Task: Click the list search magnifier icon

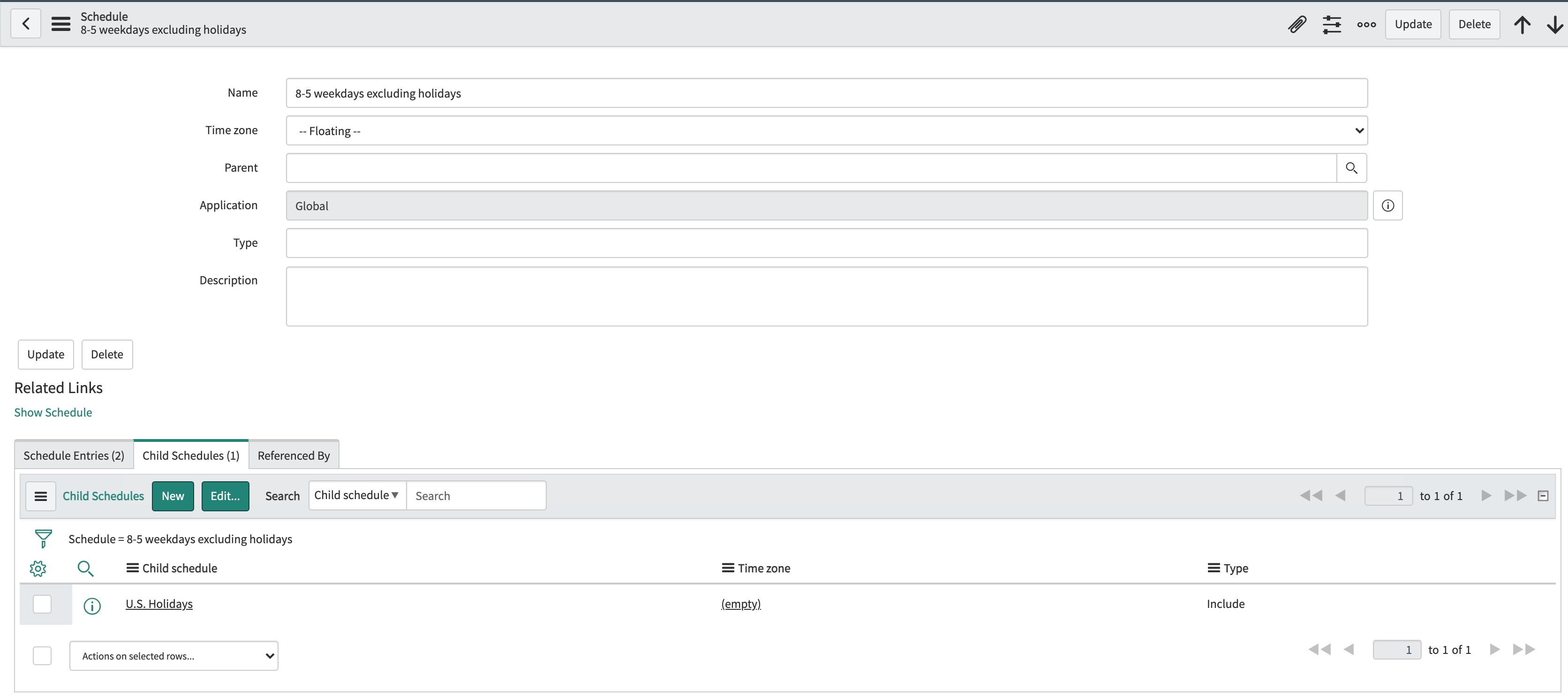Action: [86, 568]
